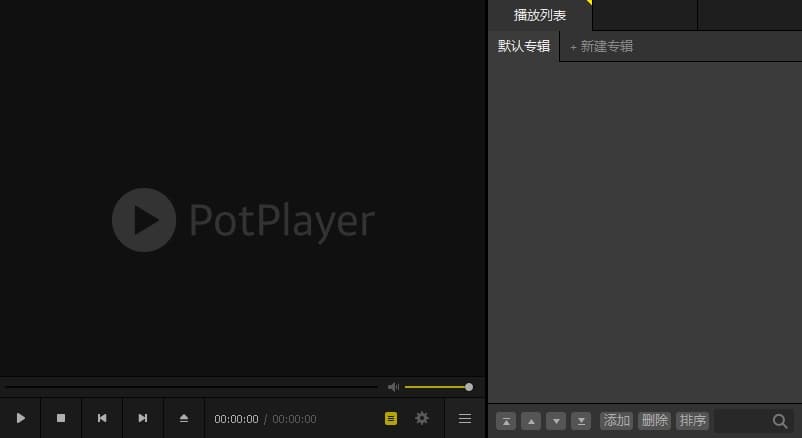Move item to bottom of playlist
The image size is (802, 438).
pos(582,421)
